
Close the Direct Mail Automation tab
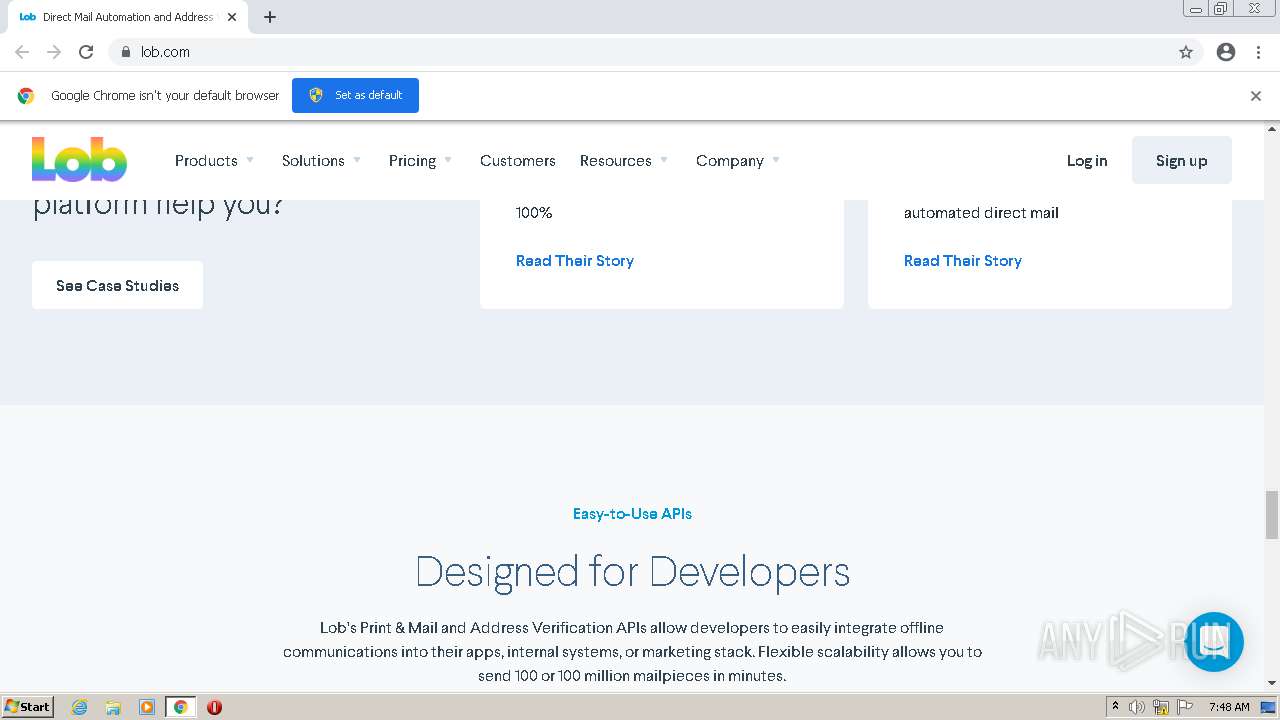pos(232,17)
